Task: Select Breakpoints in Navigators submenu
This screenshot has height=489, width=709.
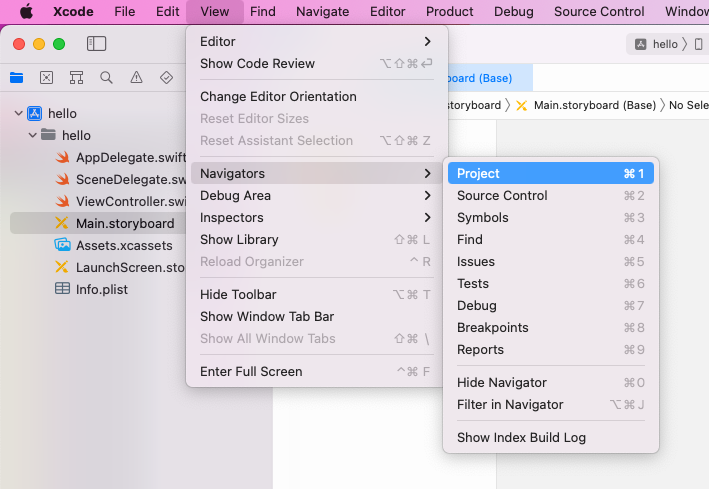Action: click(551, 328)
